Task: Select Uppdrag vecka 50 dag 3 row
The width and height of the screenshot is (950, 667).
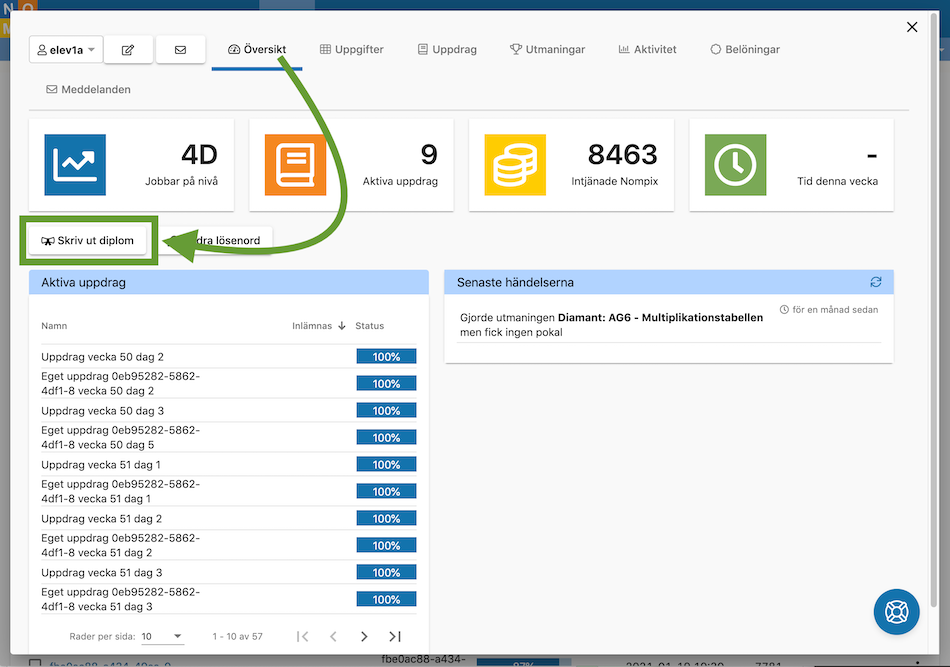Action: (229, 411)
